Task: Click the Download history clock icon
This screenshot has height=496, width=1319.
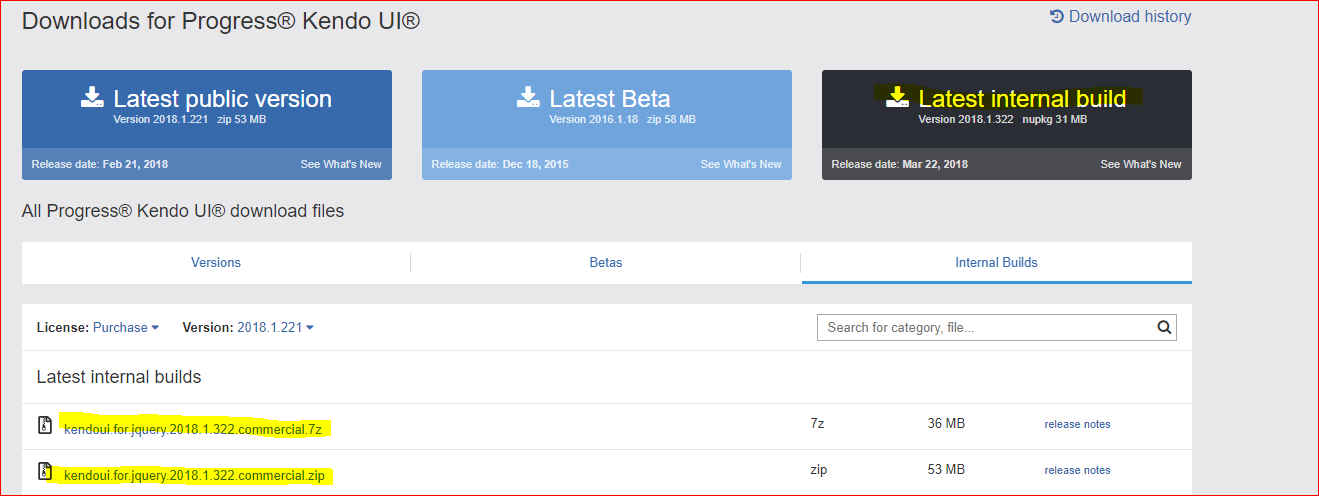Action: 1057,17
